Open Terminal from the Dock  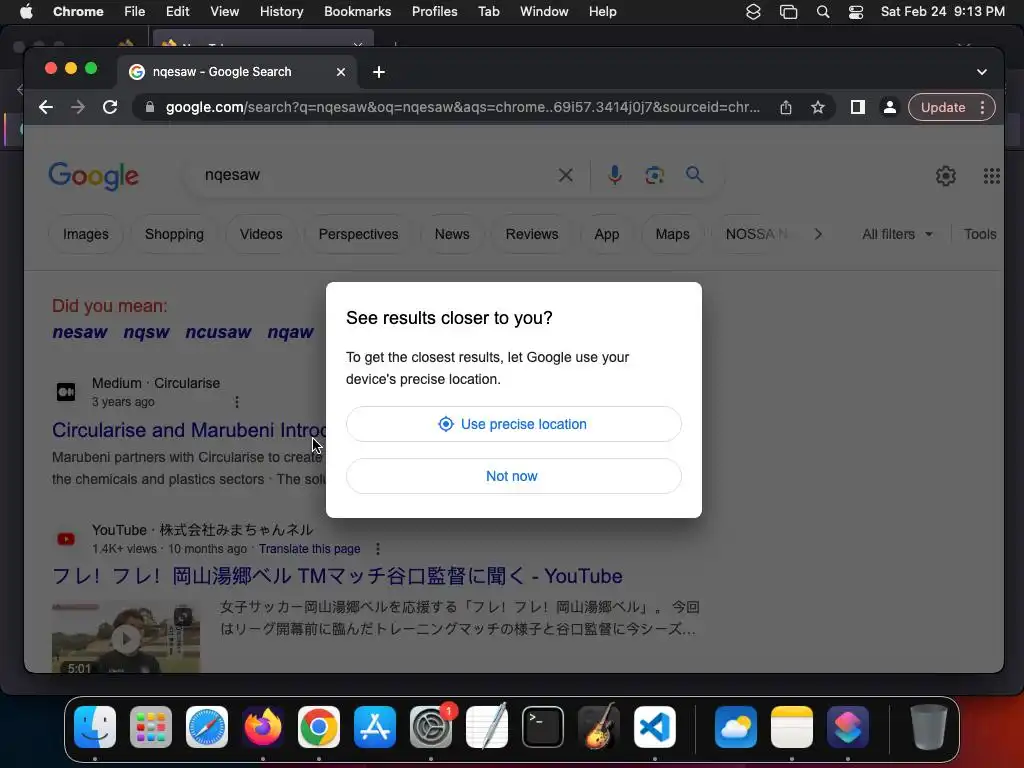coord(543,727)
